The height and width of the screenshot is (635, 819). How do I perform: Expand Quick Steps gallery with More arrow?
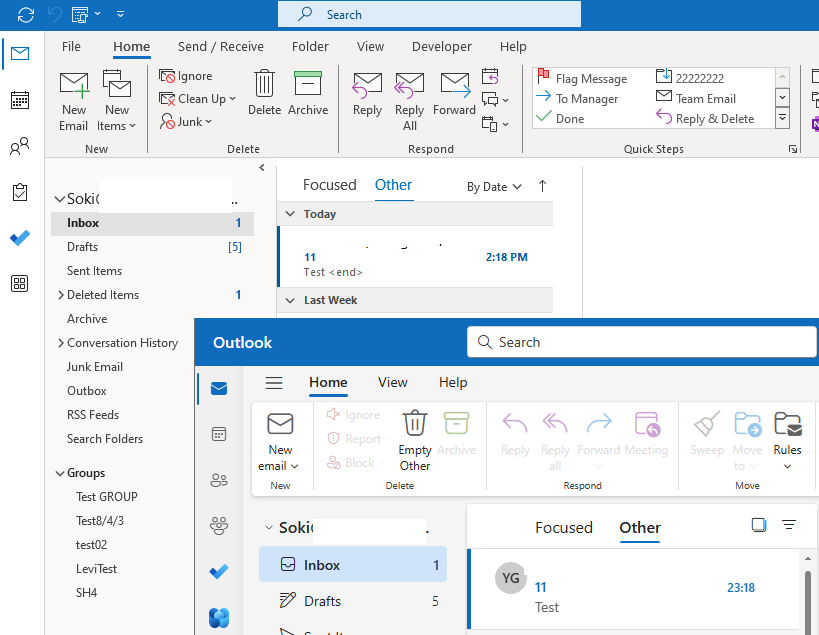click(782, 118)
